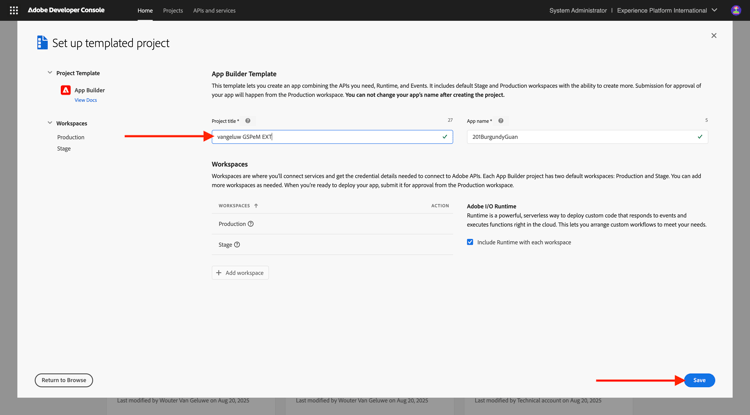Click the Project title help icon
Screen dimensions: 750x415
pyautogui.click(x=248, y=121)
